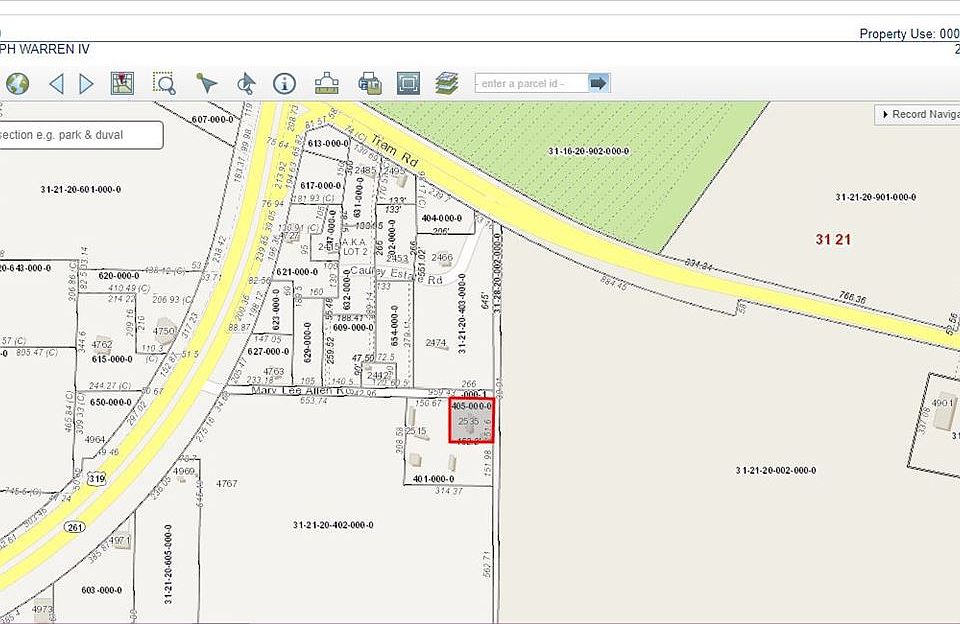Click the green hatched parcel 31-16-20-902-000-0
This screenshot has width=960, height=624.
(x=588, y=151)
